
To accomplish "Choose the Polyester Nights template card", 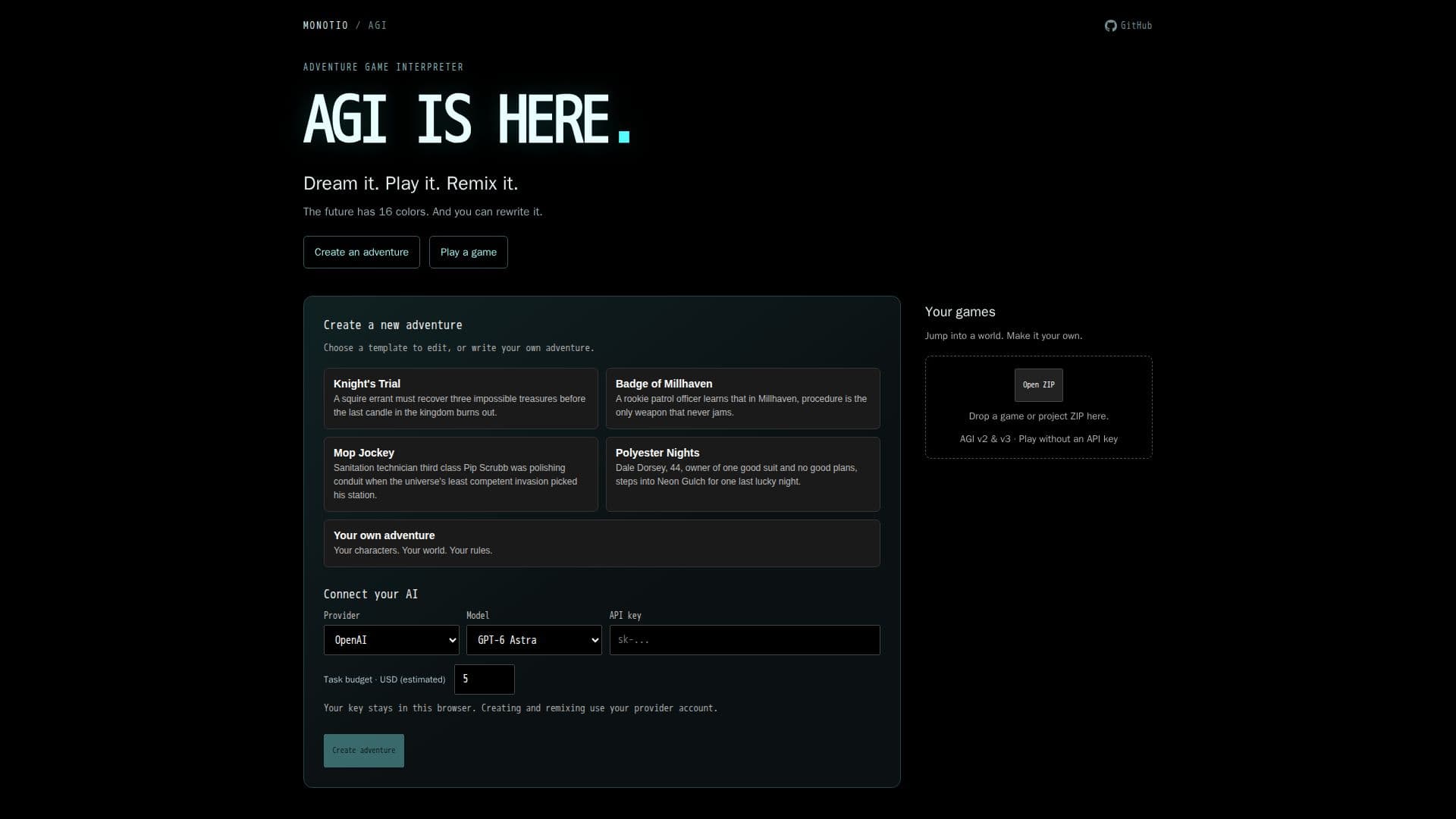I will [x=742, y=474].
